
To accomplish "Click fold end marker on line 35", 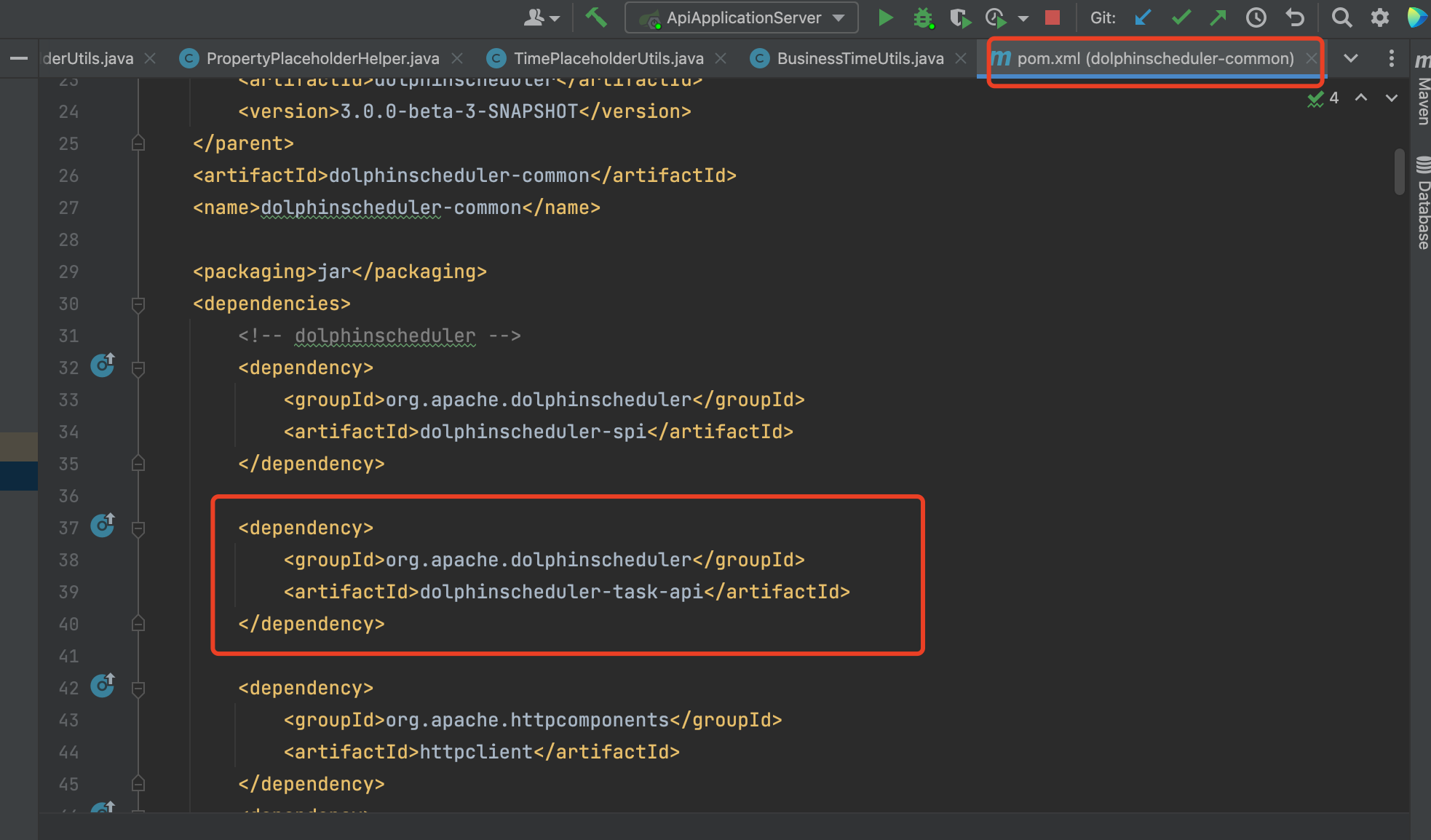I will pyautogui.click(x=138, y=463).
